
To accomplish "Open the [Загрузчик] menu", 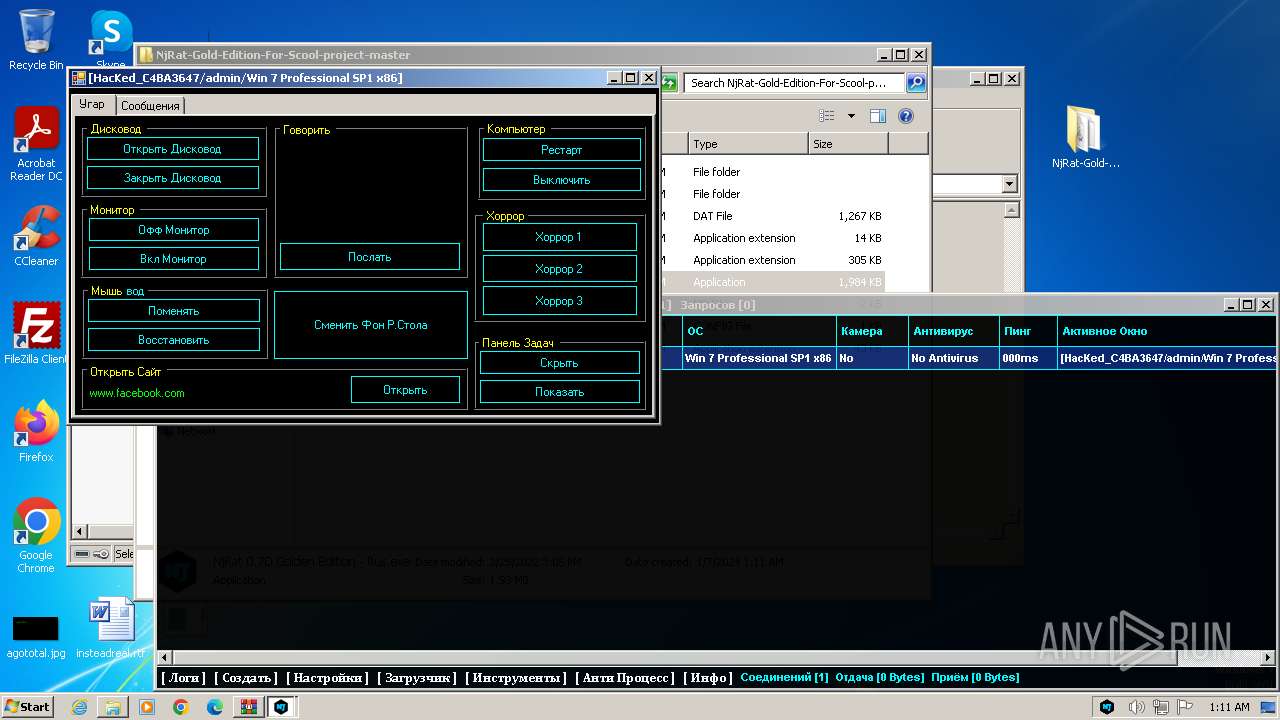I will coord(417,678).
